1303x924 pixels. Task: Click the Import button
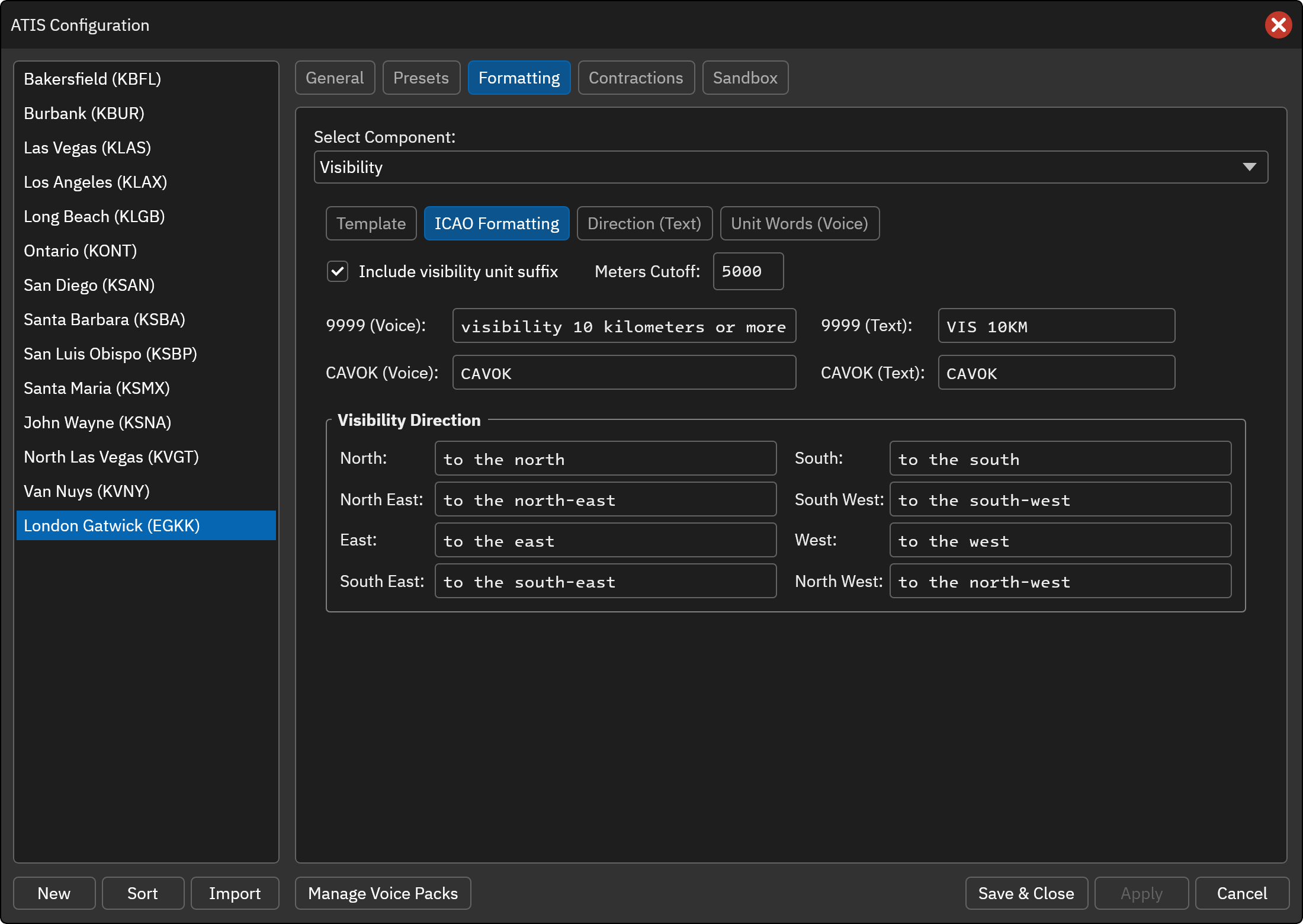[235, 893]
